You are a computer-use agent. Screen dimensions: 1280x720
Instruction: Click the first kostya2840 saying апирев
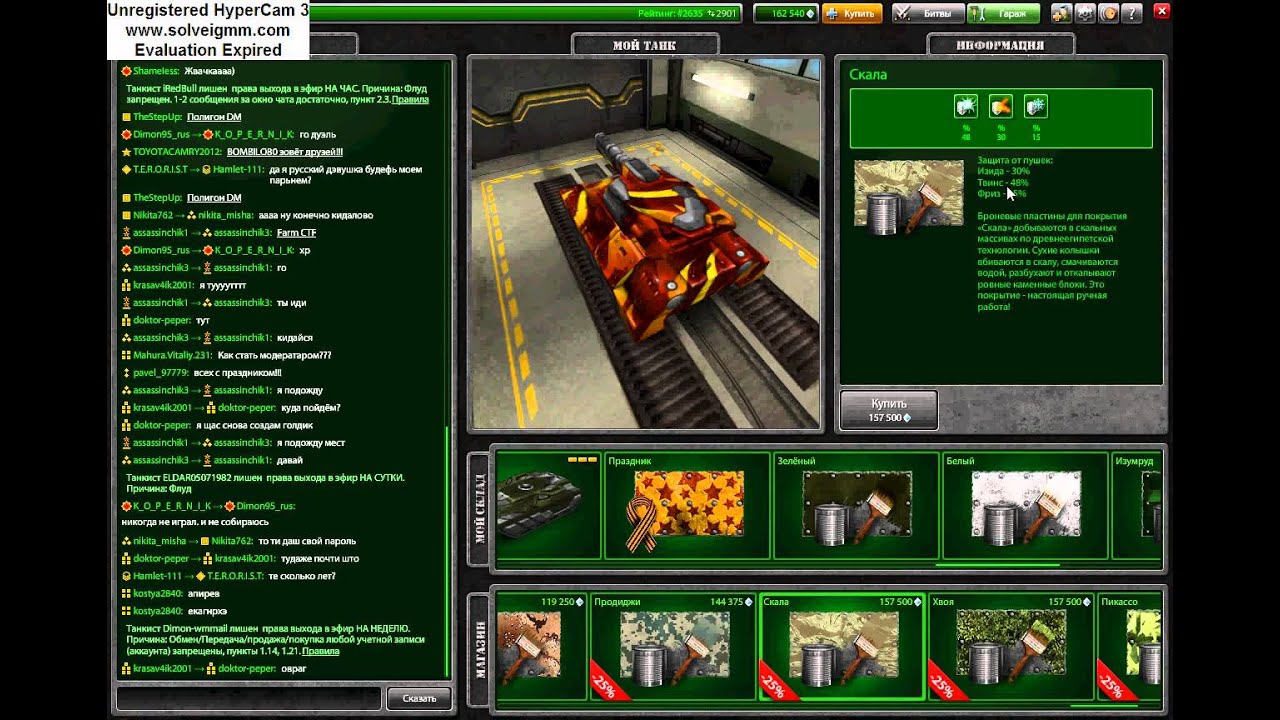point(158,594)
